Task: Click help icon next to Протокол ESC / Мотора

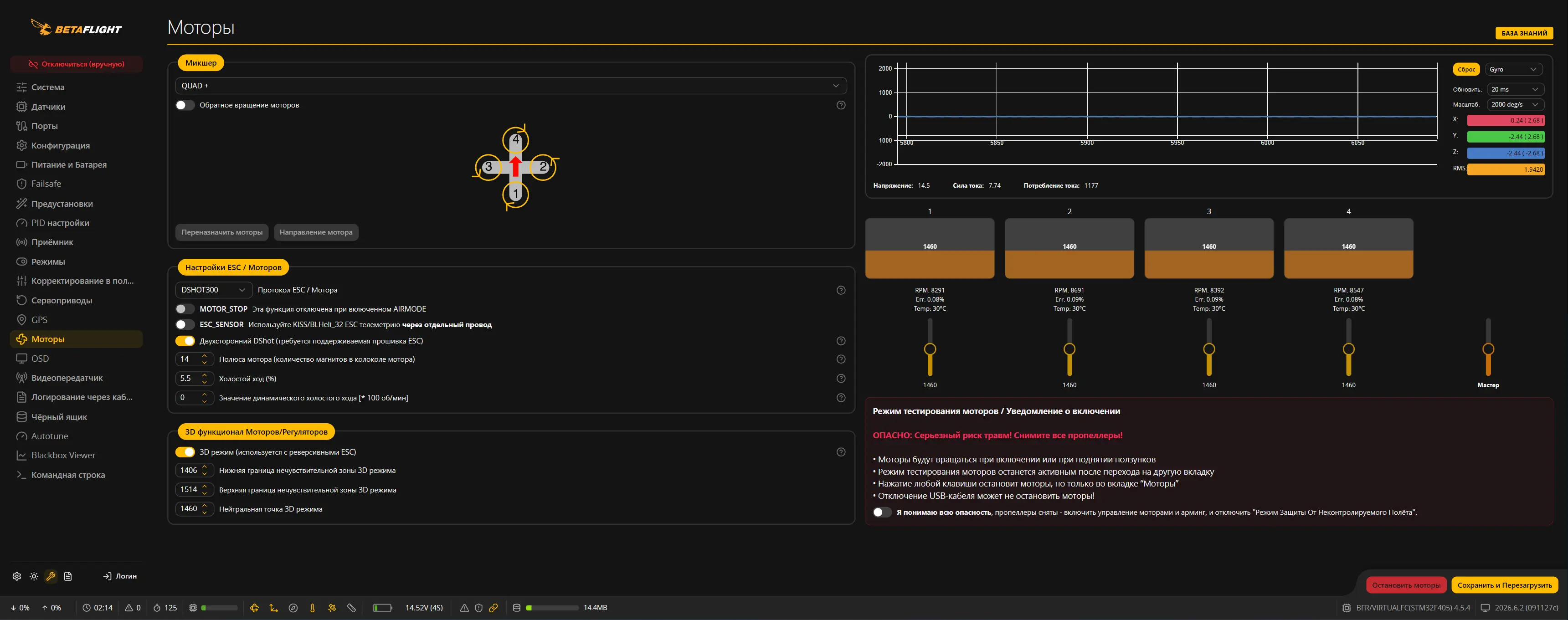Action: coord(841,290)
